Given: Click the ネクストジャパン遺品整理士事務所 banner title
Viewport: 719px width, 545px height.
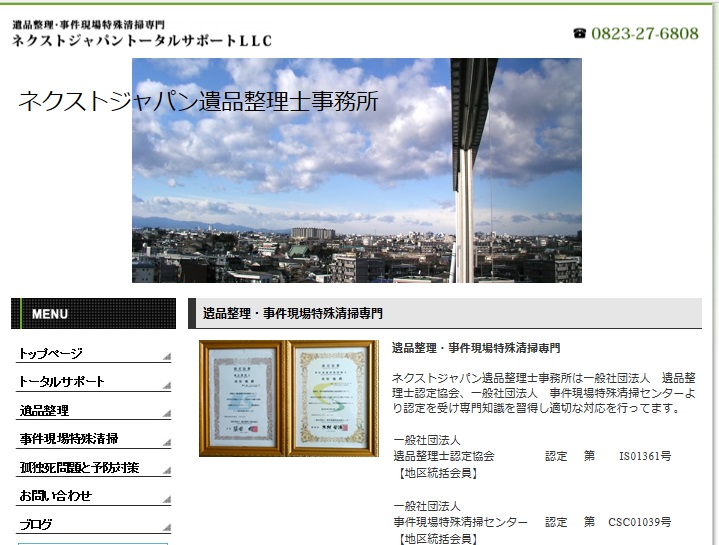Looking at the screenshot, I should click(198, 101).
